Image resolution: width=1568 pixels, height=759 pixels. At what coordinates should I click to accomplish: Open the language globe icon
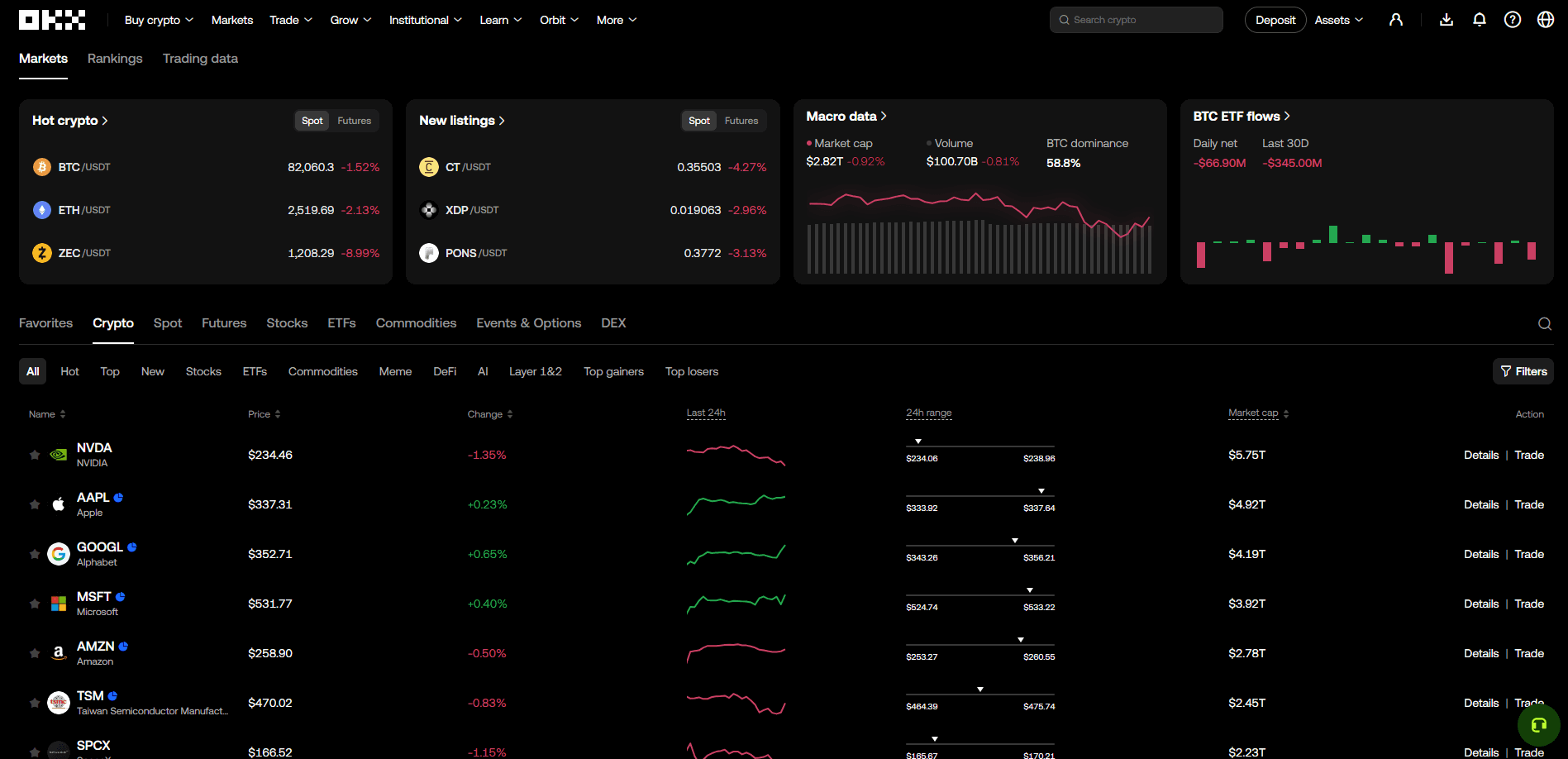pos(1546,20)
